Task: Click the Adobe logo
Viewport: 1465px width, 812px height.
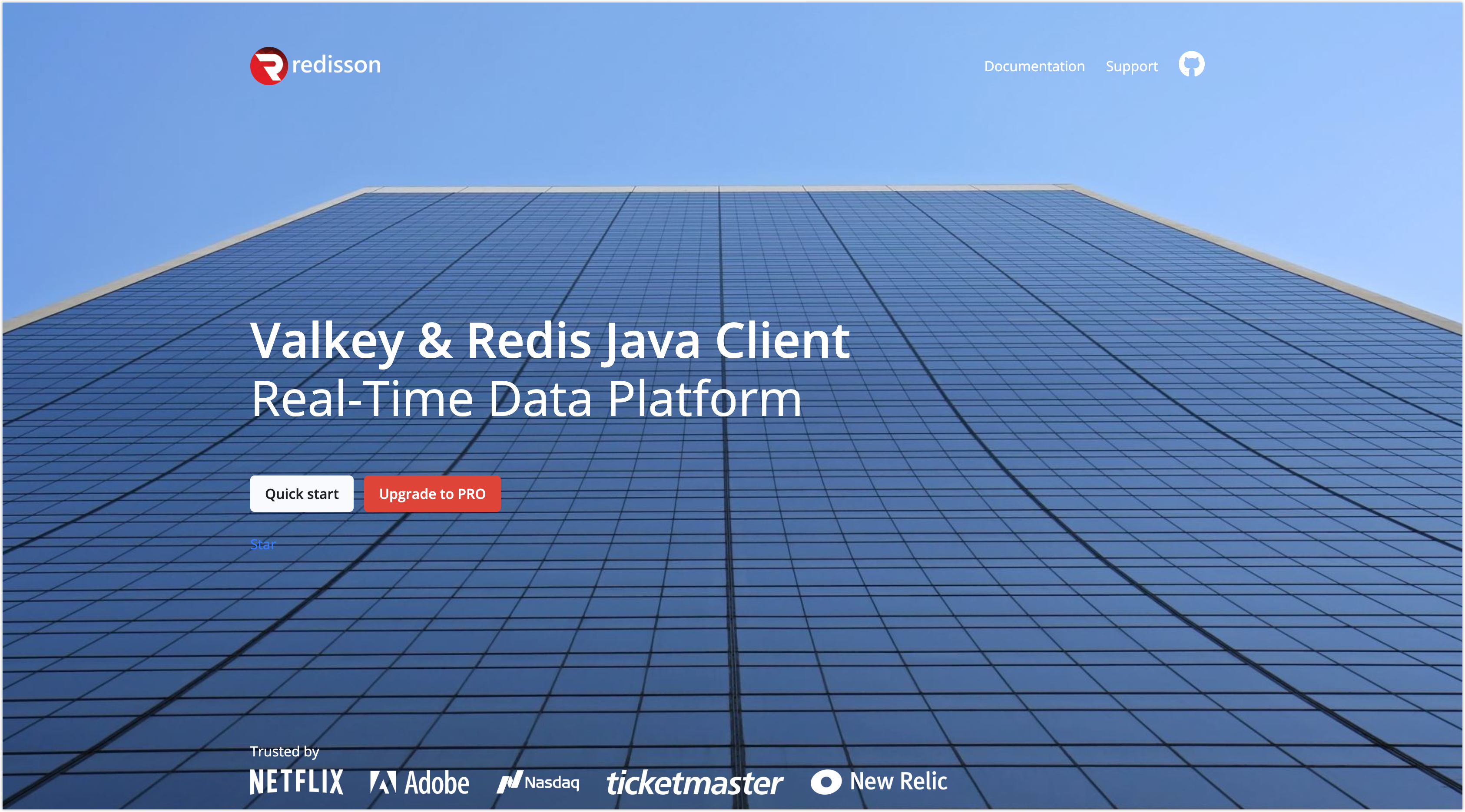Action: [x=420, y=782]
